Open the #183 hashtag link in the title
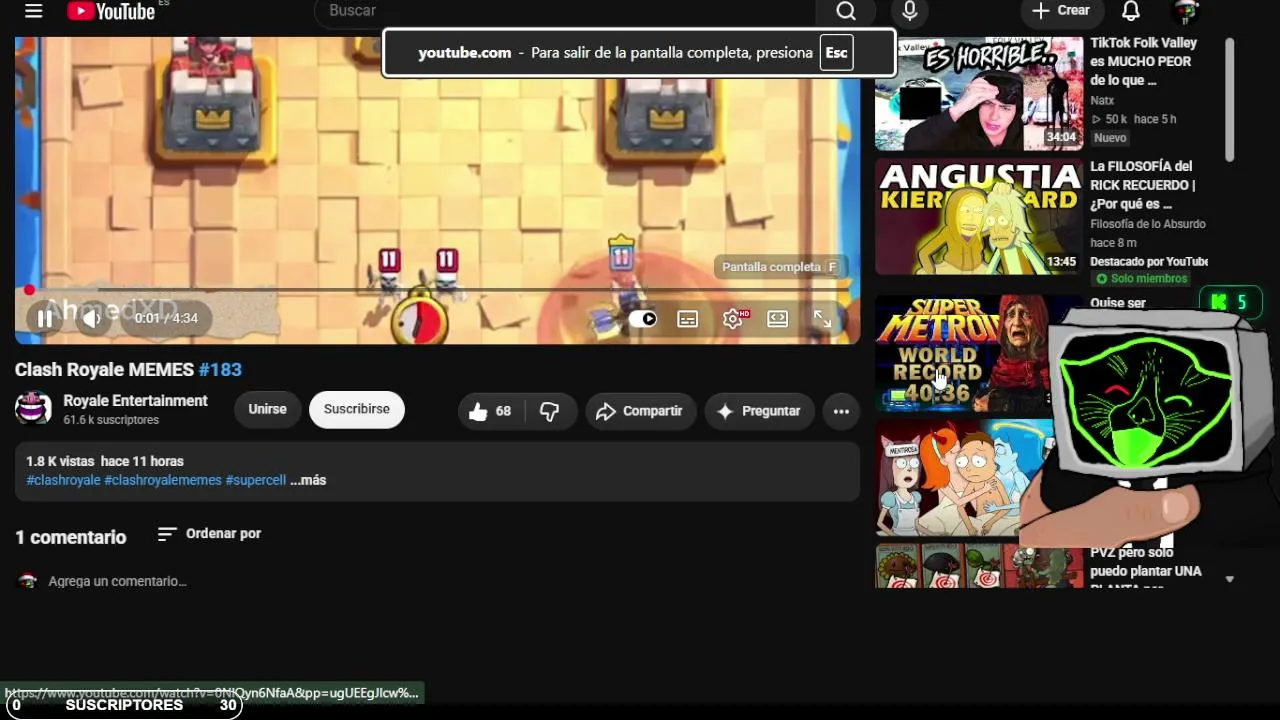 click(x=220, y=370)
